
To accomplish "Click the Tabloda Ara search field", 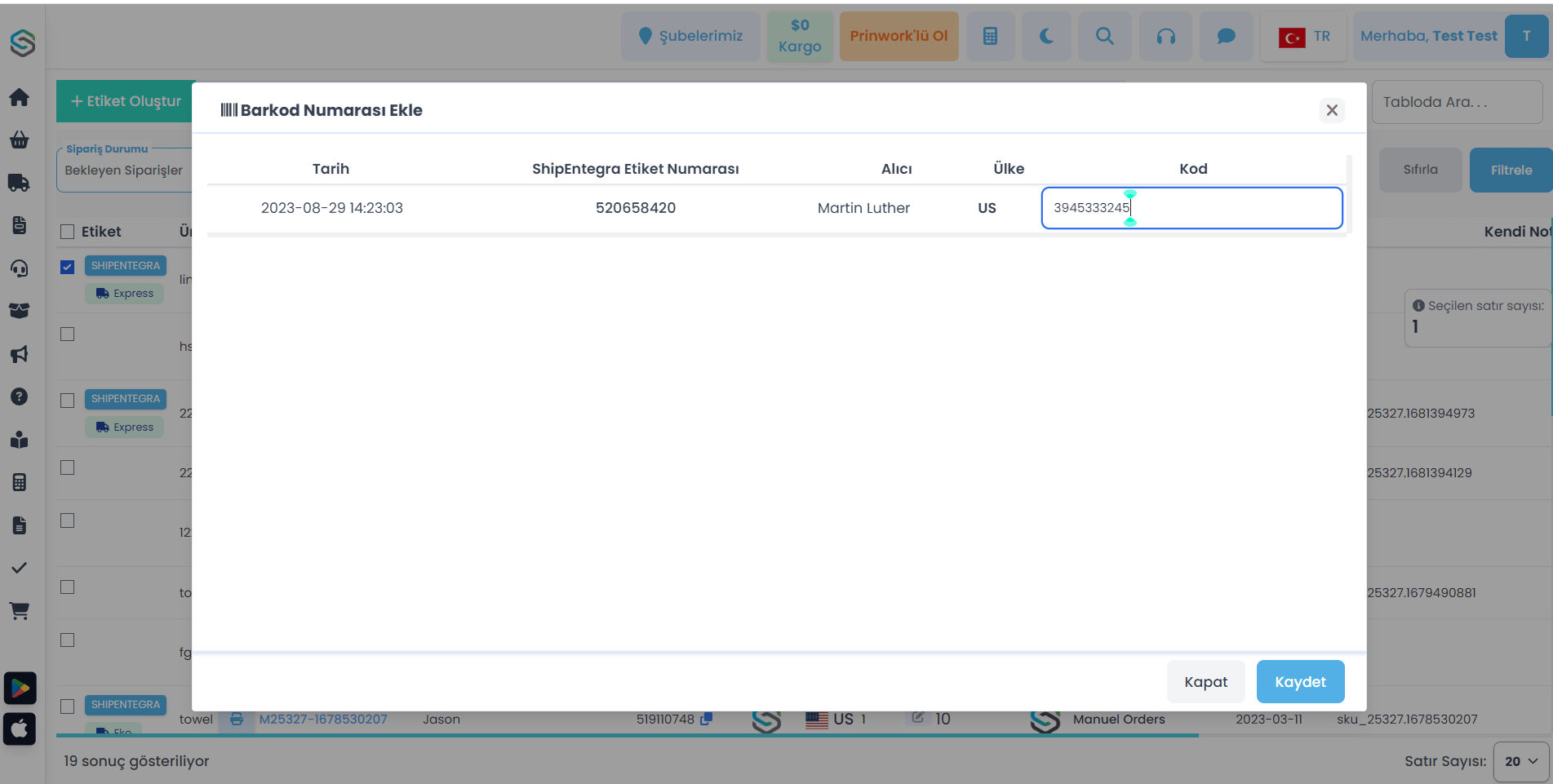I will (1457, 102).
